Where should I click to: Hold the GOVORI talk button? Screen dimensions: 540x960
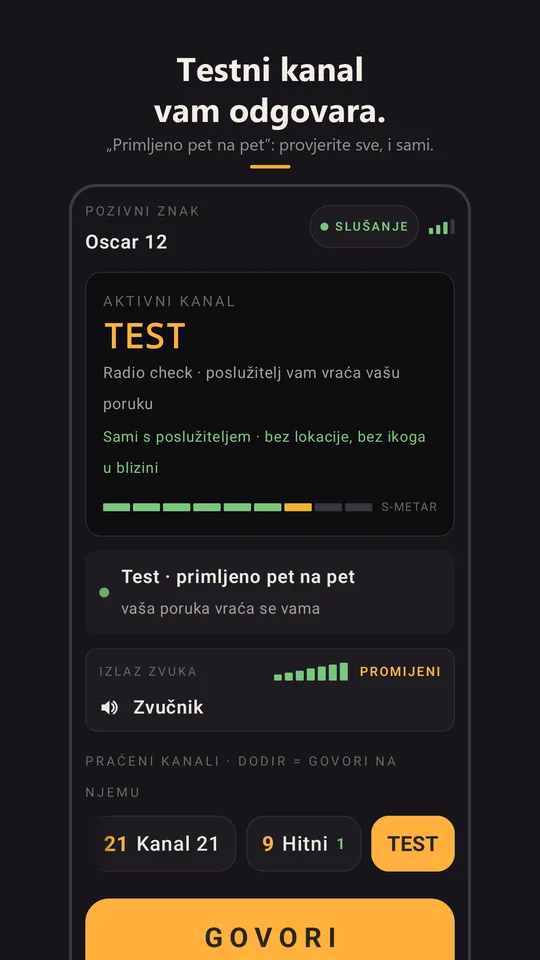[x=270, y=929]
